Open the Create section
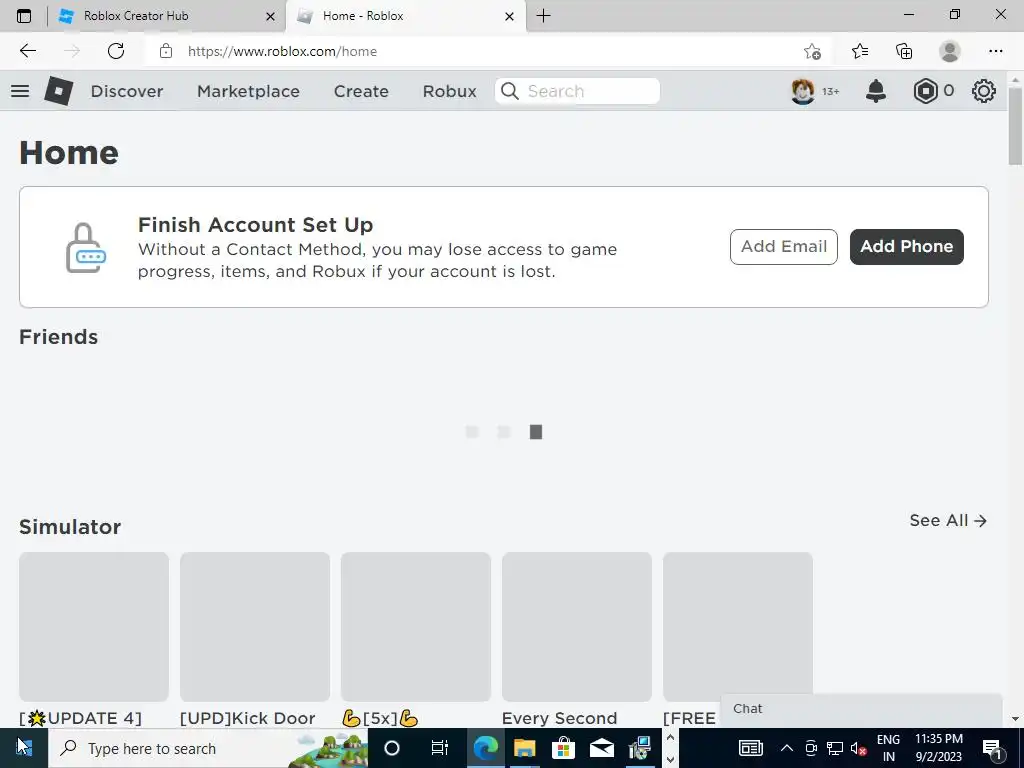 (x=361, y=91)
